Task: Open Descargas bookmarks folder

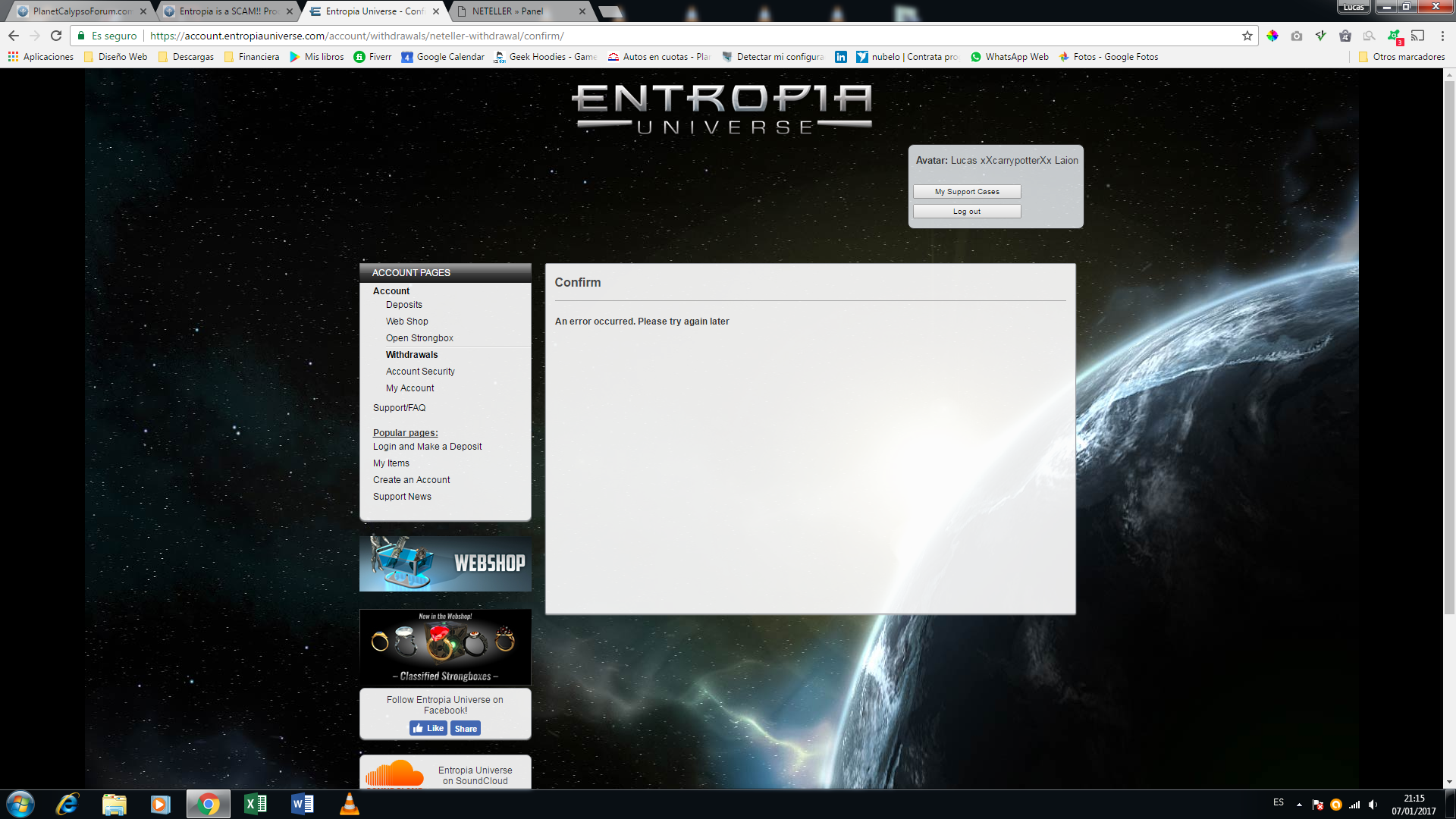Action: point(186,57)
